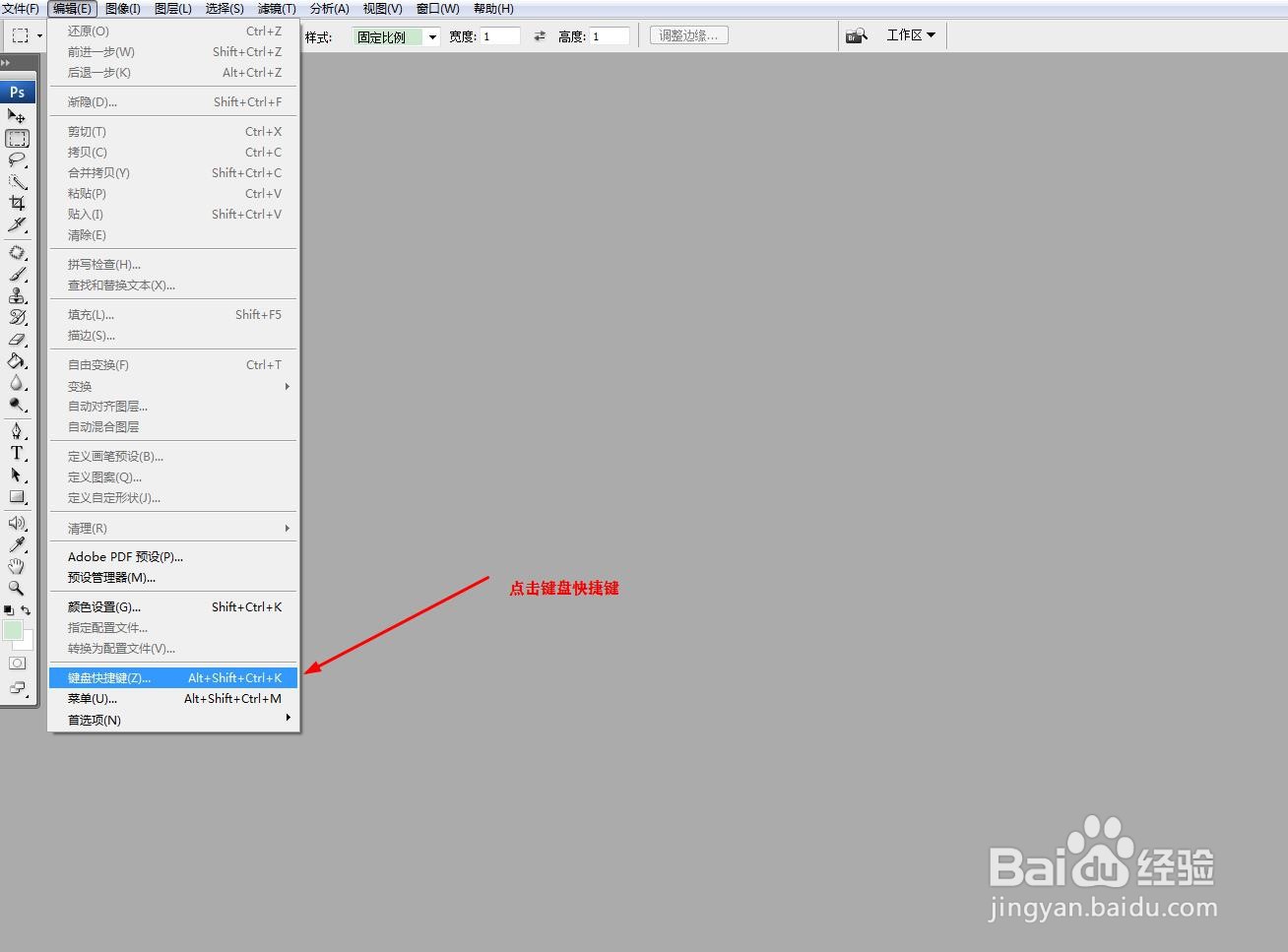The height and width of the screenshot is (952, 1288).
Task: Choose 颜色设置(G)... menu entry
Action: (x=173, y=606)
